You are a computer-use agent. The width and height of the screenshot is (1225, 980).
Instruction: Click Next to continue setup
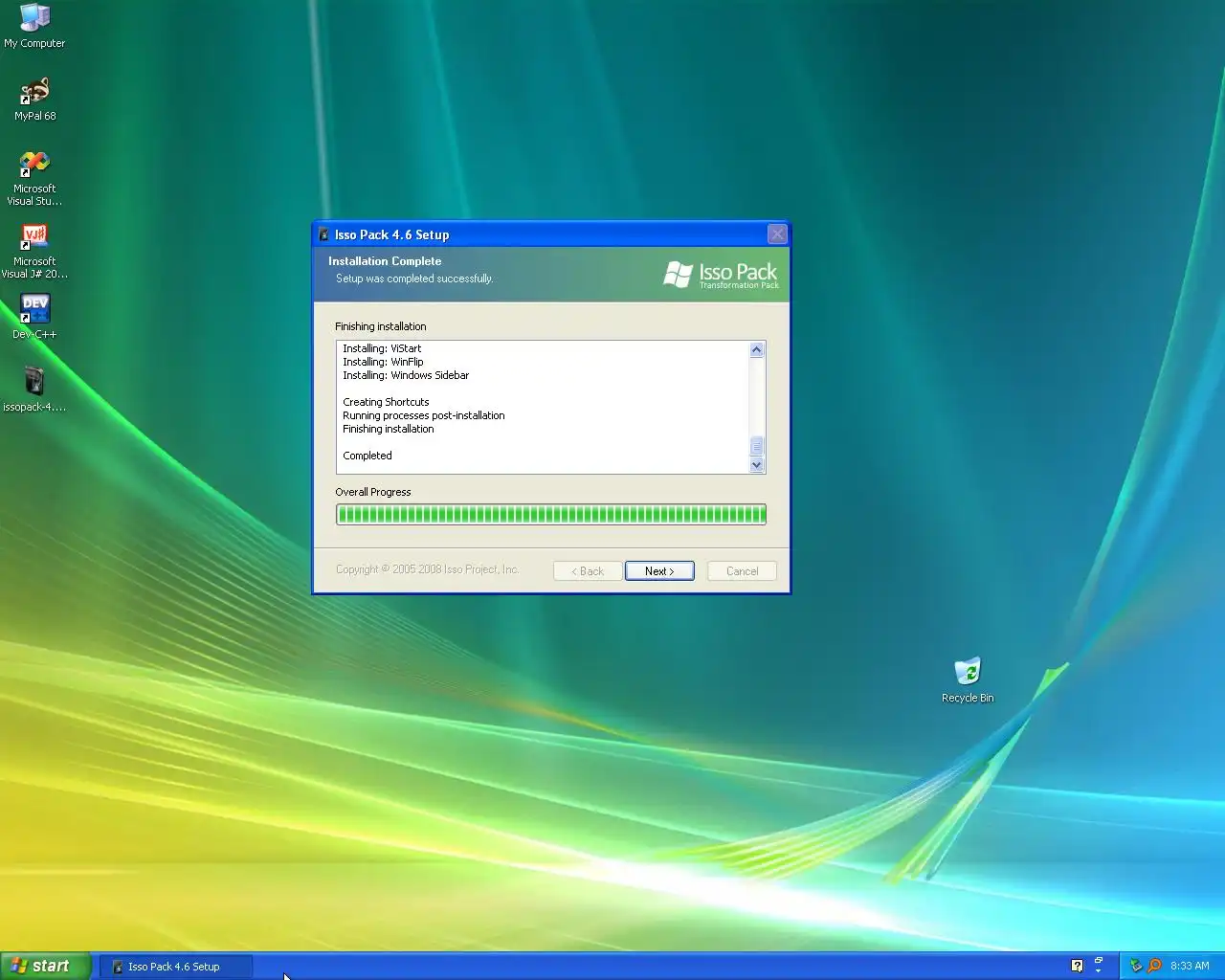pyautogui.click(x=659, y=570)
